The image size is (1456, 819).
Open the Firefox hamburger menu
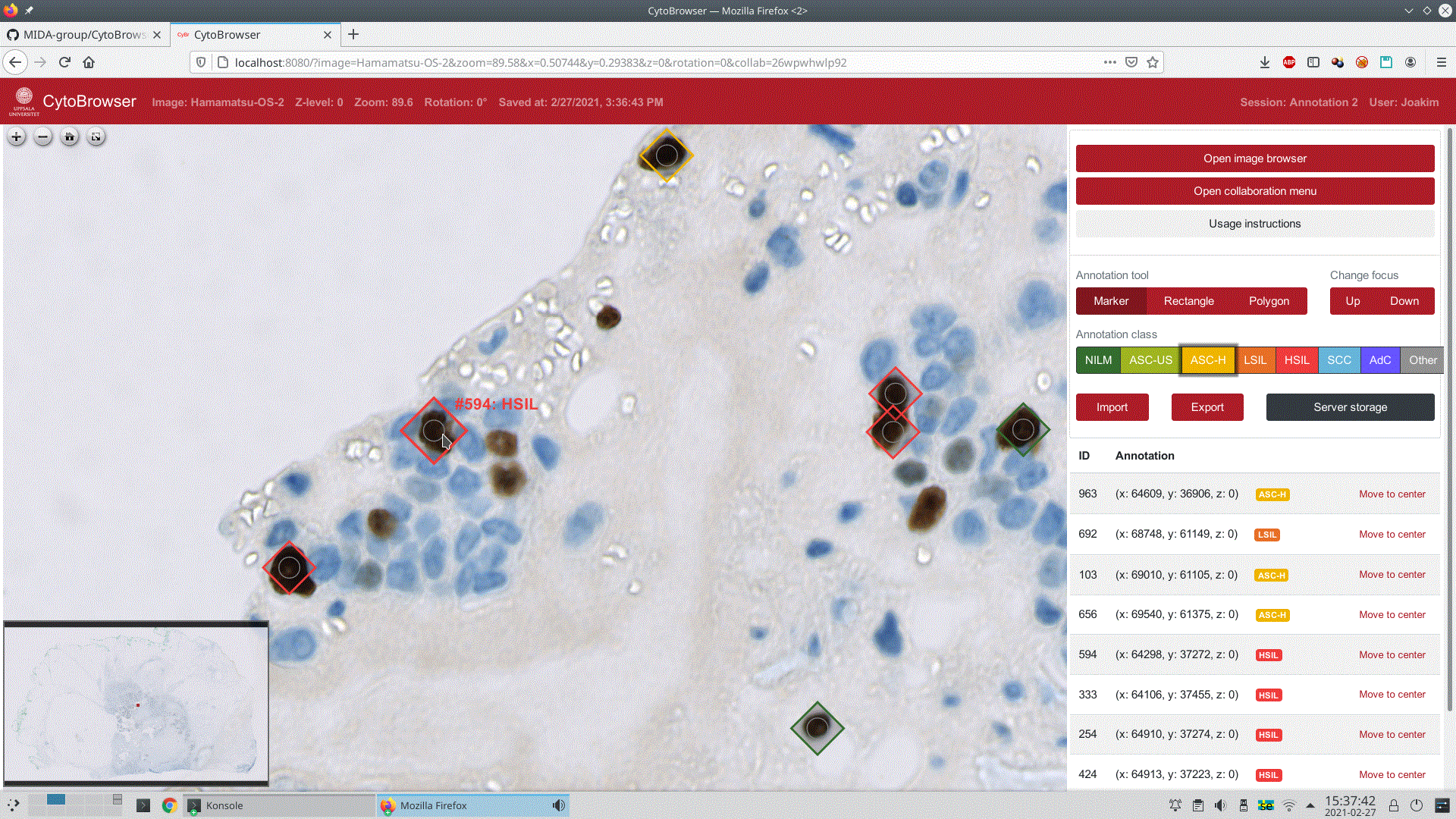[1442, 63]
